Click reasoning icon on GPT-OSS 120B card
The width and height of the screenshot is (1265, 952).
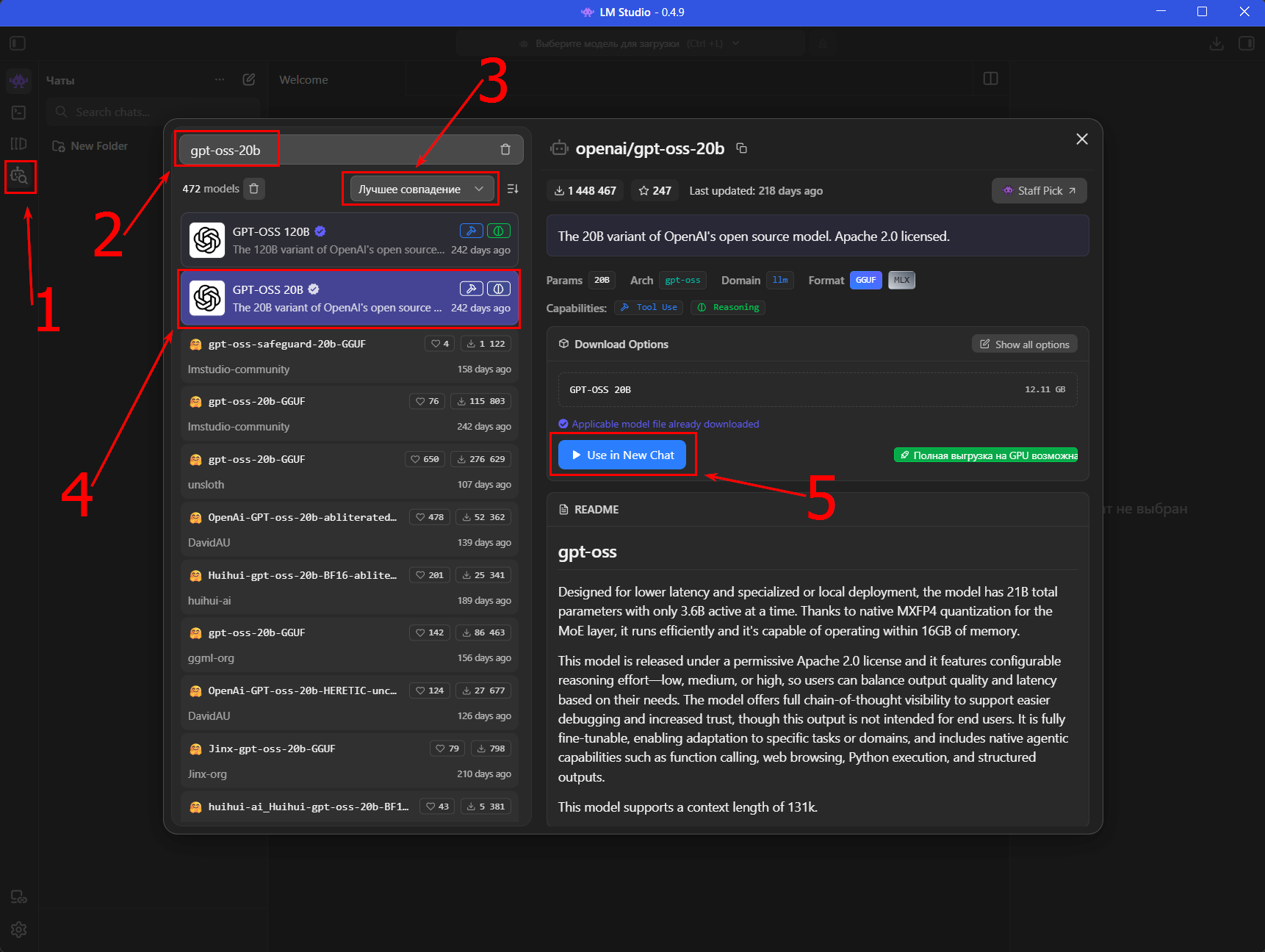[499, 231]
